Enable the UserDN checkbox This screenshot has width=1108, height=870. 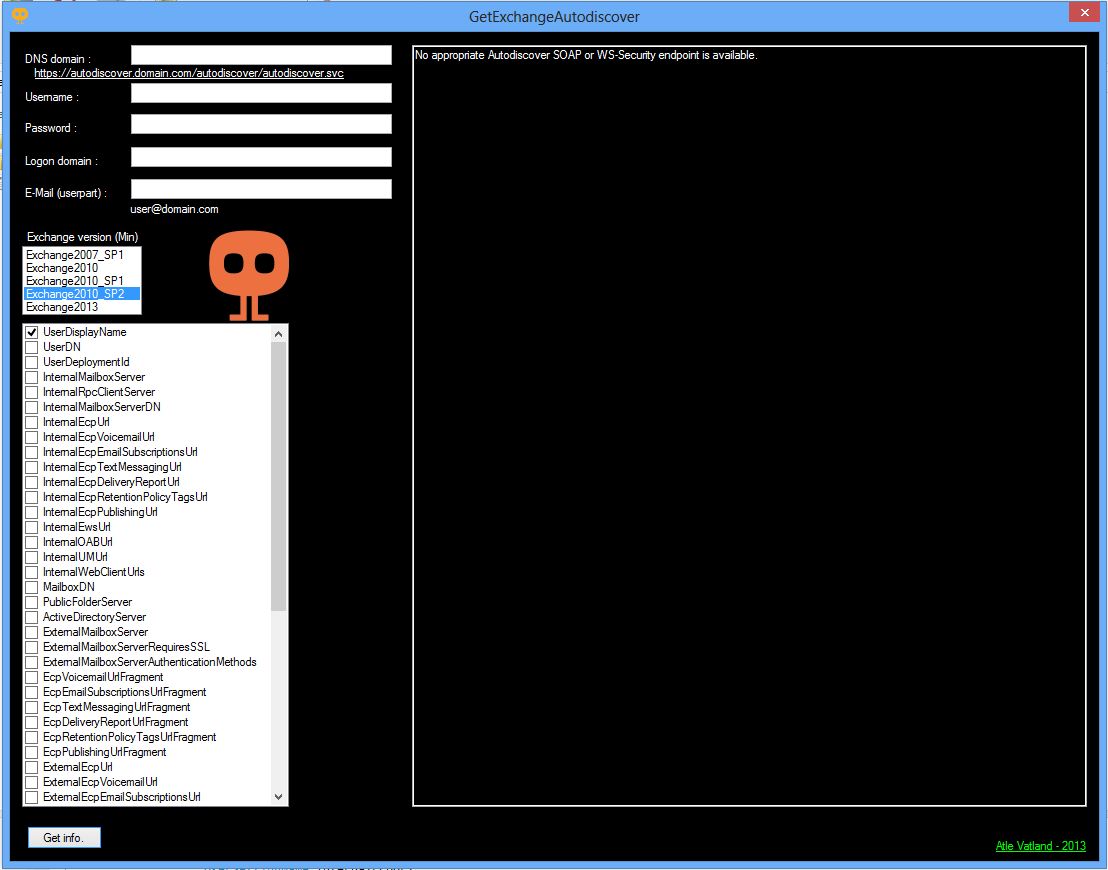click(x=32, y=347)
